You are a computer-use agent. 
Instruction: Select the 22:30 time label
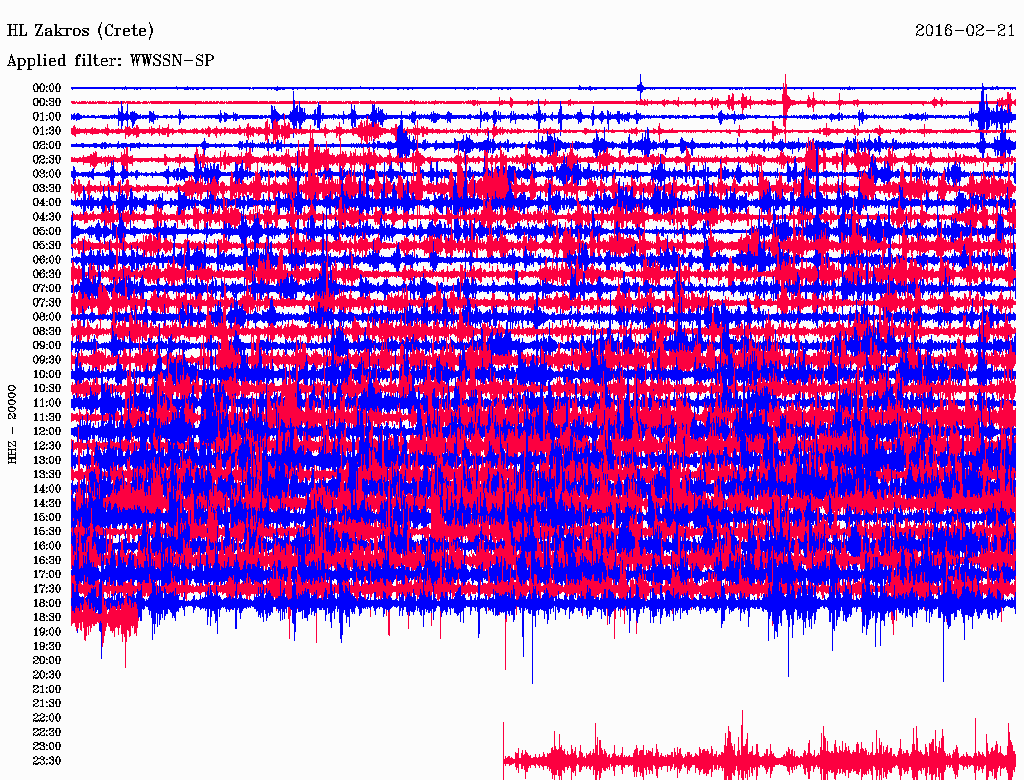[47, 732]
